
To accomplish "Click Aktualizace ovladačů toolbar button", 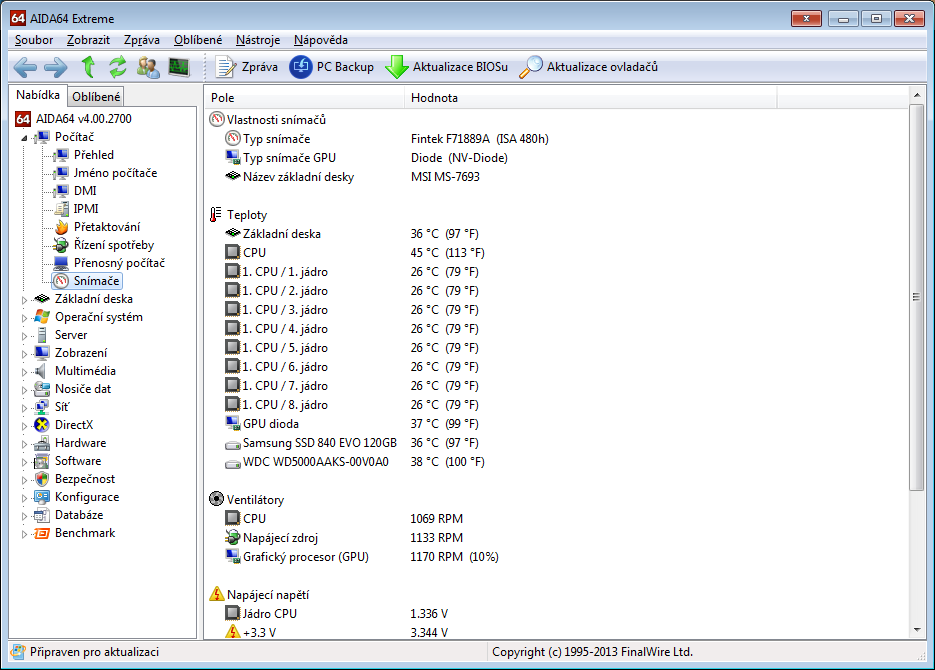I will coord(589,67).
